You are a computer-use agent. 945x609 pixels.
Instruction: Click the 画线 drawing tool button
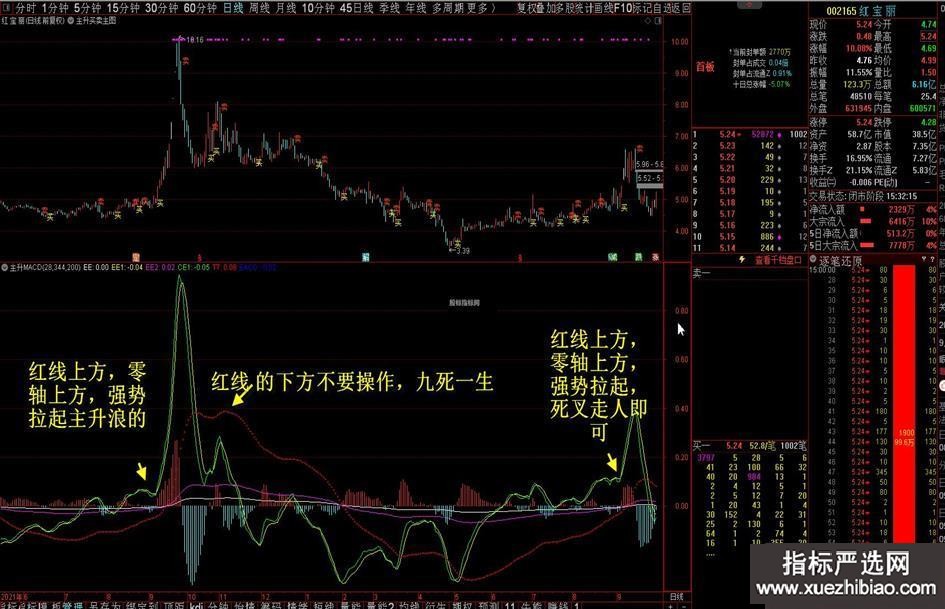603,8
